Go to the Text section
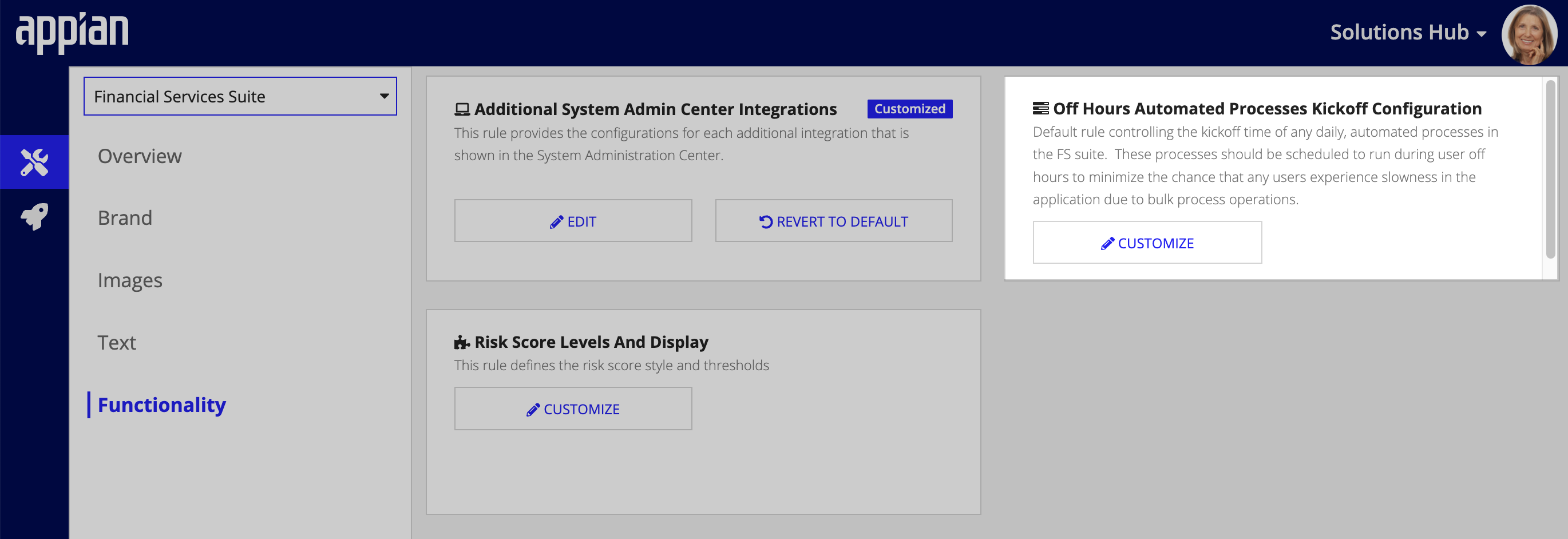 point(117,343)
